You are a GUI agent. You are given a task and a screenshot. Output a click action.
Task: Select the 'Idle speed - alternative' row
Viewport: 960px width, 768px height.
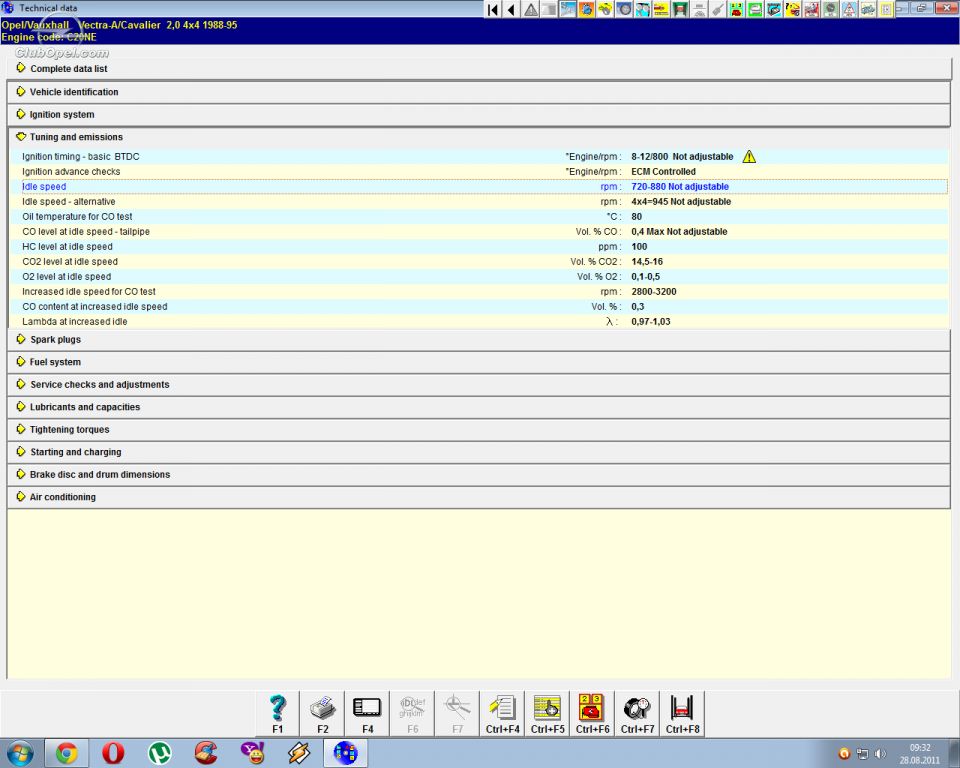[x=480, y=201]
